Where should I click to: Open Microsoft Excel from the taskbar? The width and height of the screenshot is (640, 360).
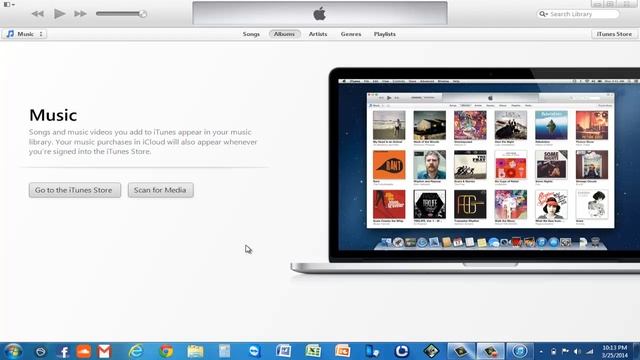[x=313, y=351]
